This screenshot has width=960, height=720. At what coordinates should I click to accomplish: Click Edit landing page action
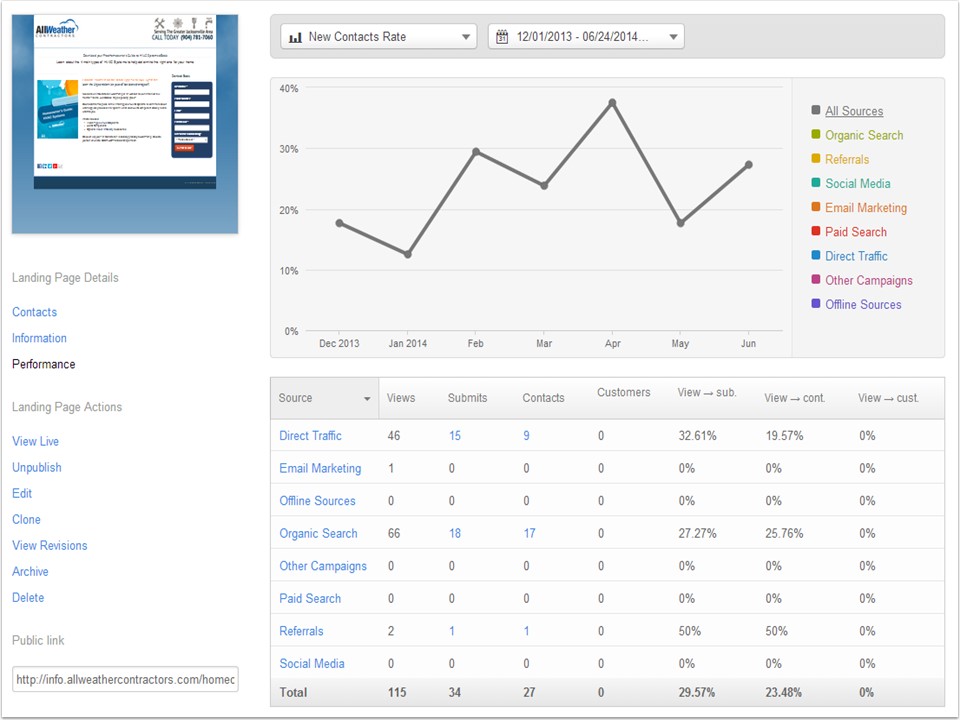[x=22, y=493]
